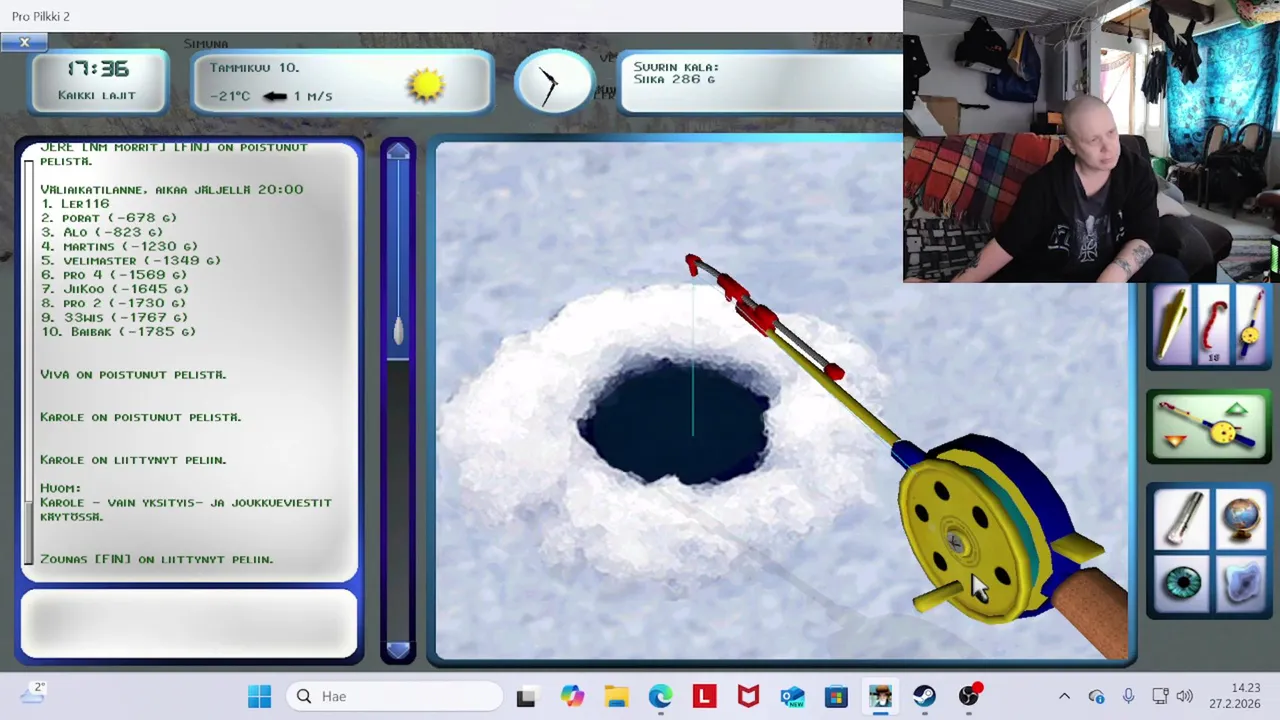Viewport: 1280px width, 720px height.
Task: Click 'Viva on poistunut pelistä' message
Action: pos(134,374)
